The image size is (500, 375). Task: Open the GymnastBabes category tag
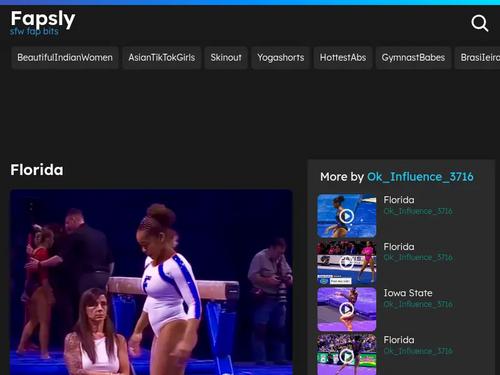tap(413, 58)
